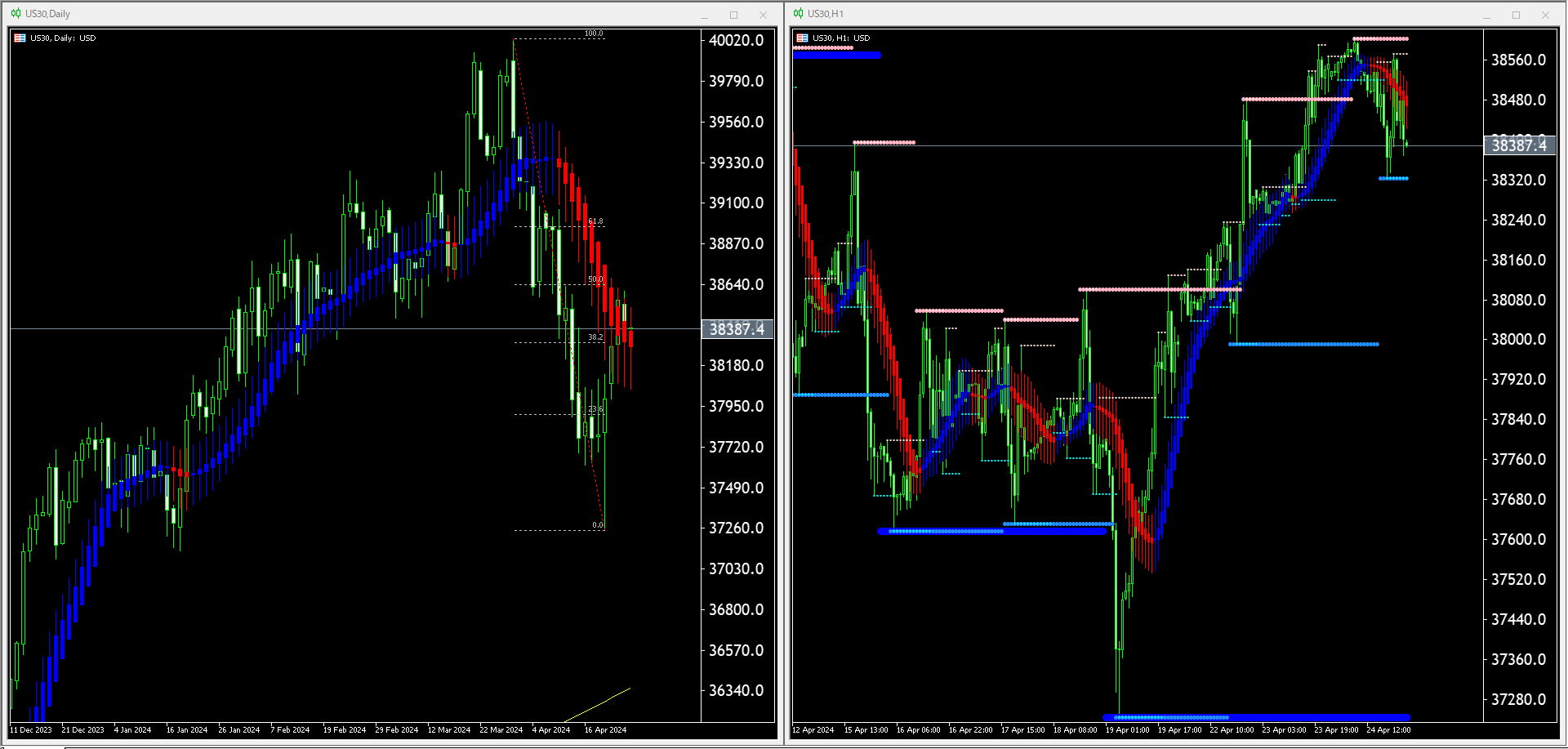Click the 'US30, H1: USD' chart label
1568x749 pixels.
(841, 38)
